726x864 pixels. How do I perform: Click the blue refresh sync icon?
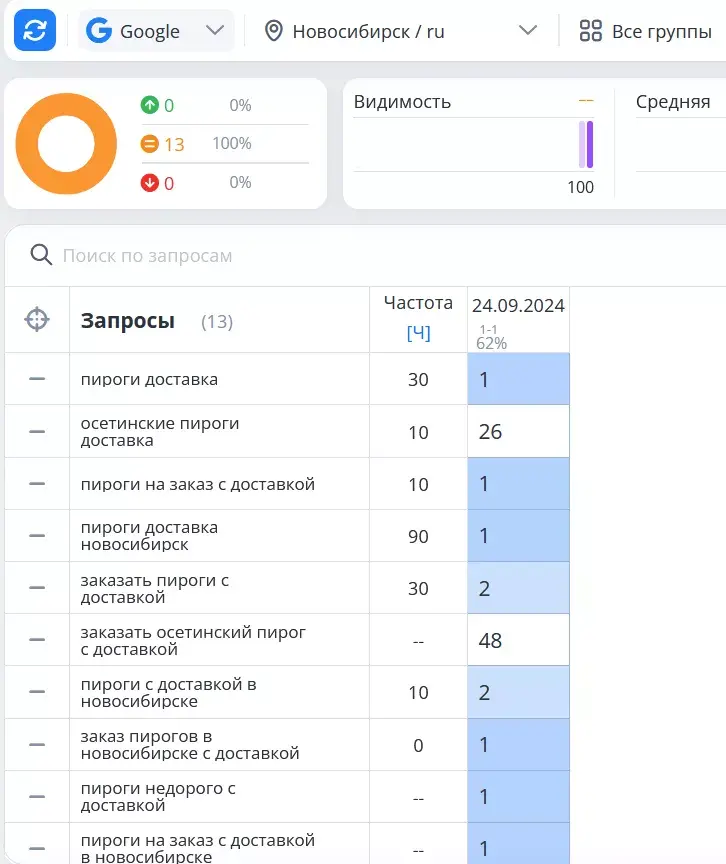(x=35, y=30)
